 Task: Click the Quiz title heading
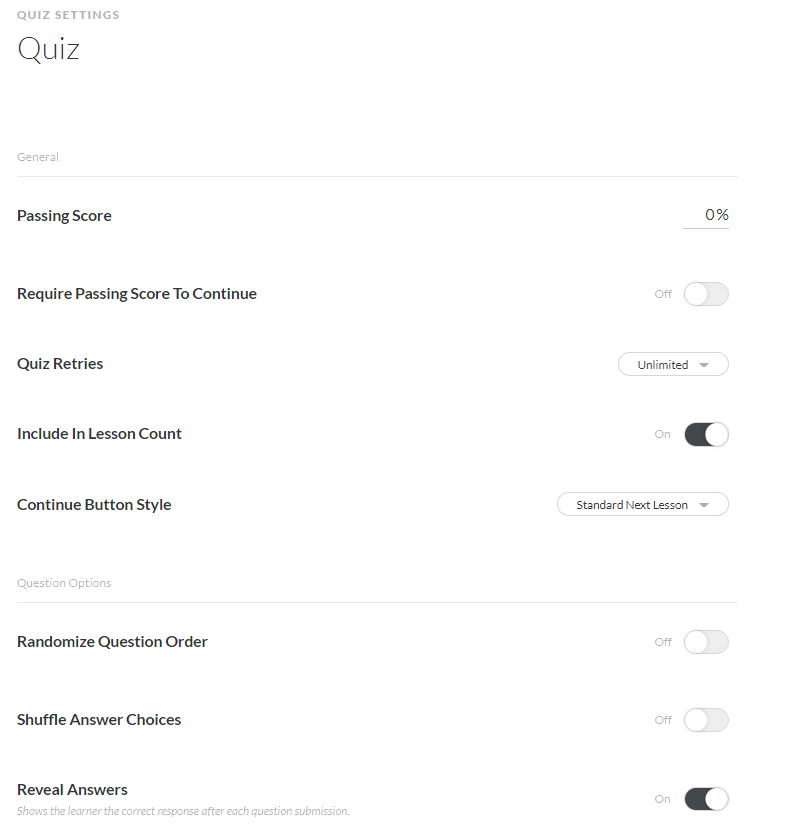[48, 50]
